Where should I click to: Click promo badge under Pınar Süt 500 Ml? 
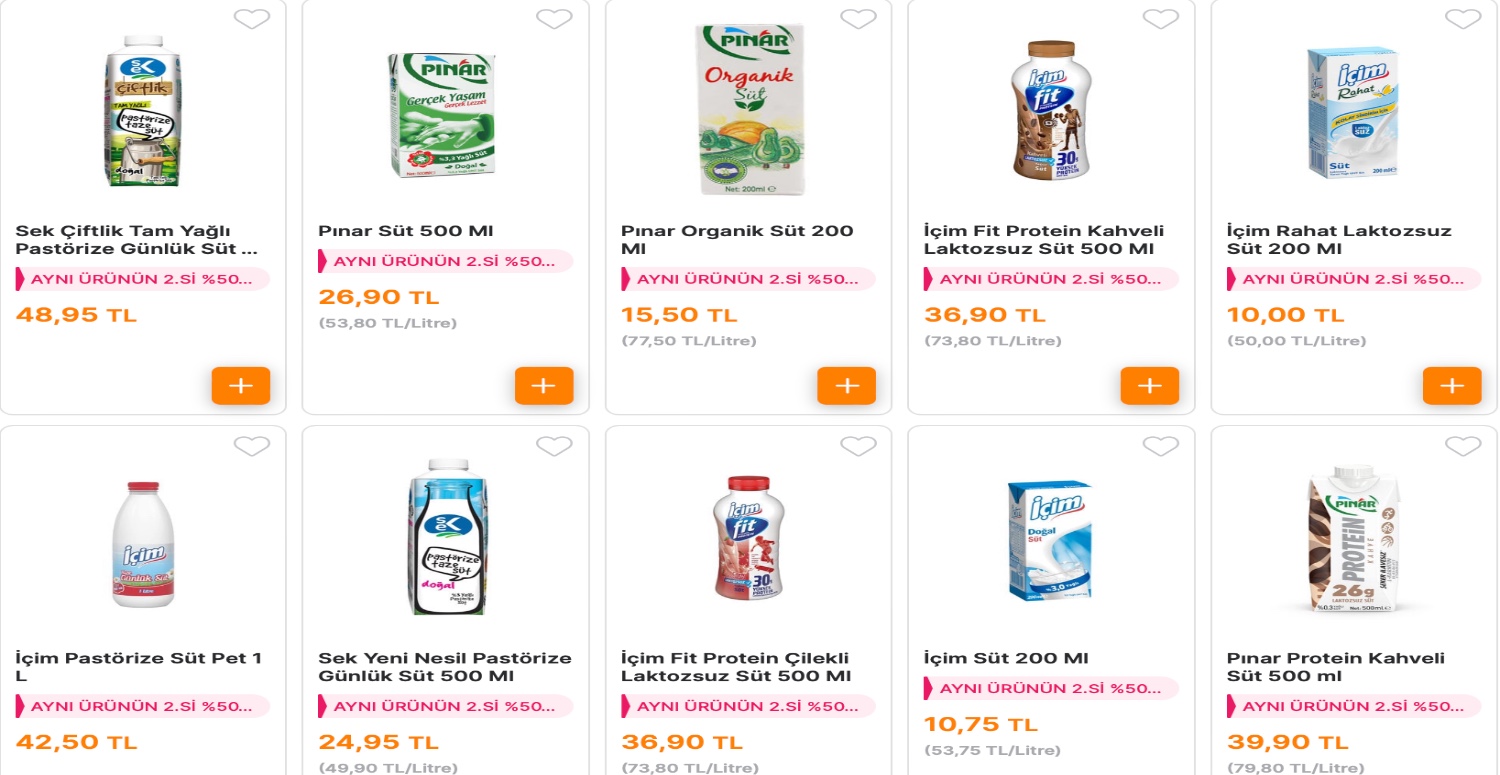tap(445, 261)
